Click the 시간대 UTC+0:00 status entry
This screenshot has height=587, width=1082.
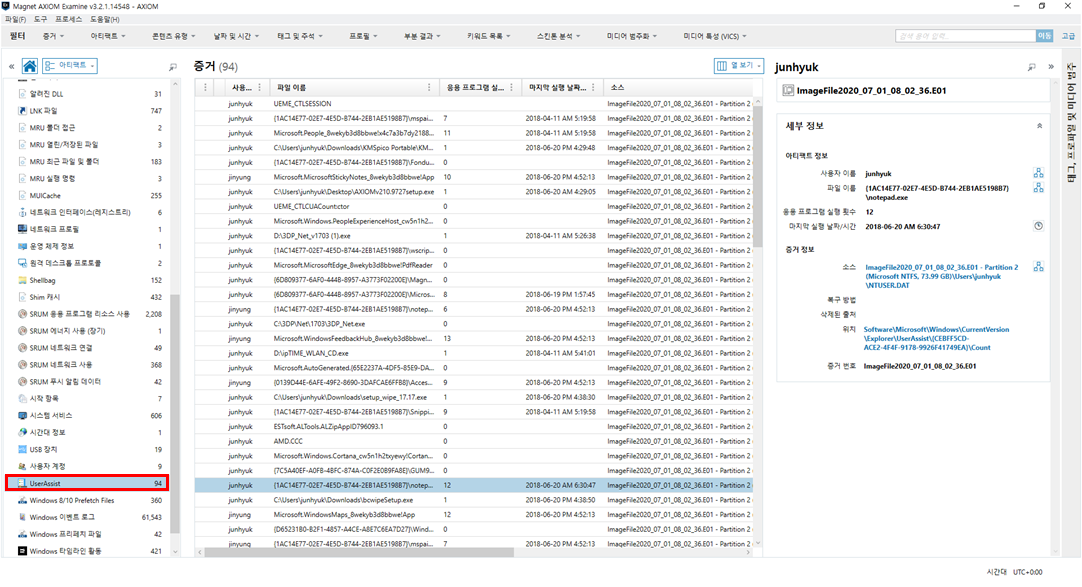coord(1014,572)
